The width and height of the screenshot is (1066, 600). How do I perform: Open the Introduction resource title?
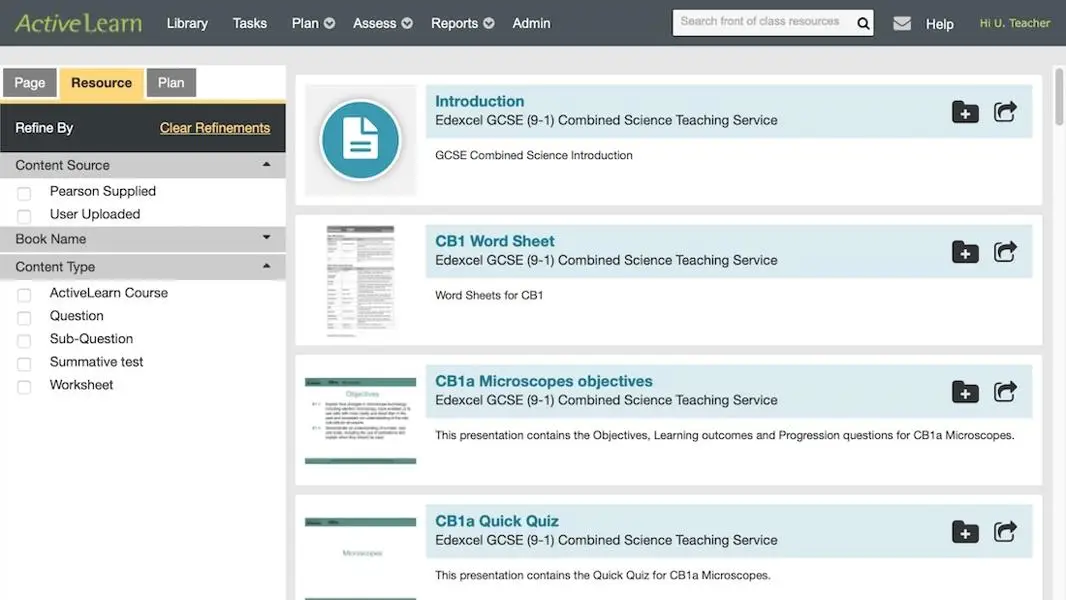pyautogui.click(x=479, y=101)
